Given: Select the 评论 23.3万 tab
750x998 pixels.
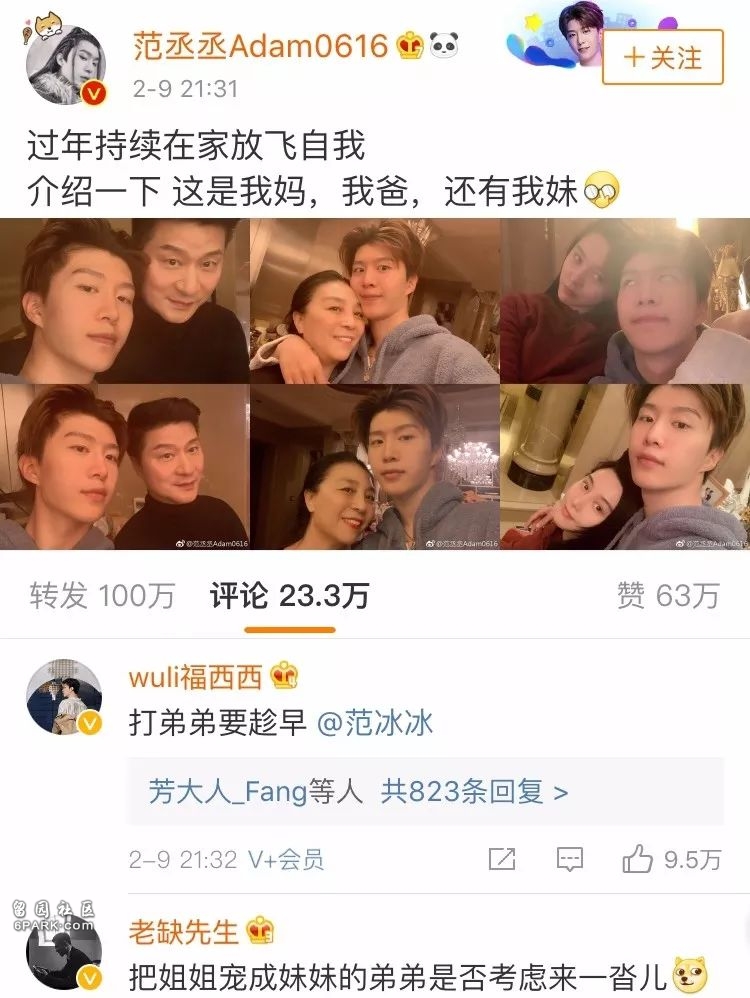Looking at the screenshot, I should click(x=290, y=596).
